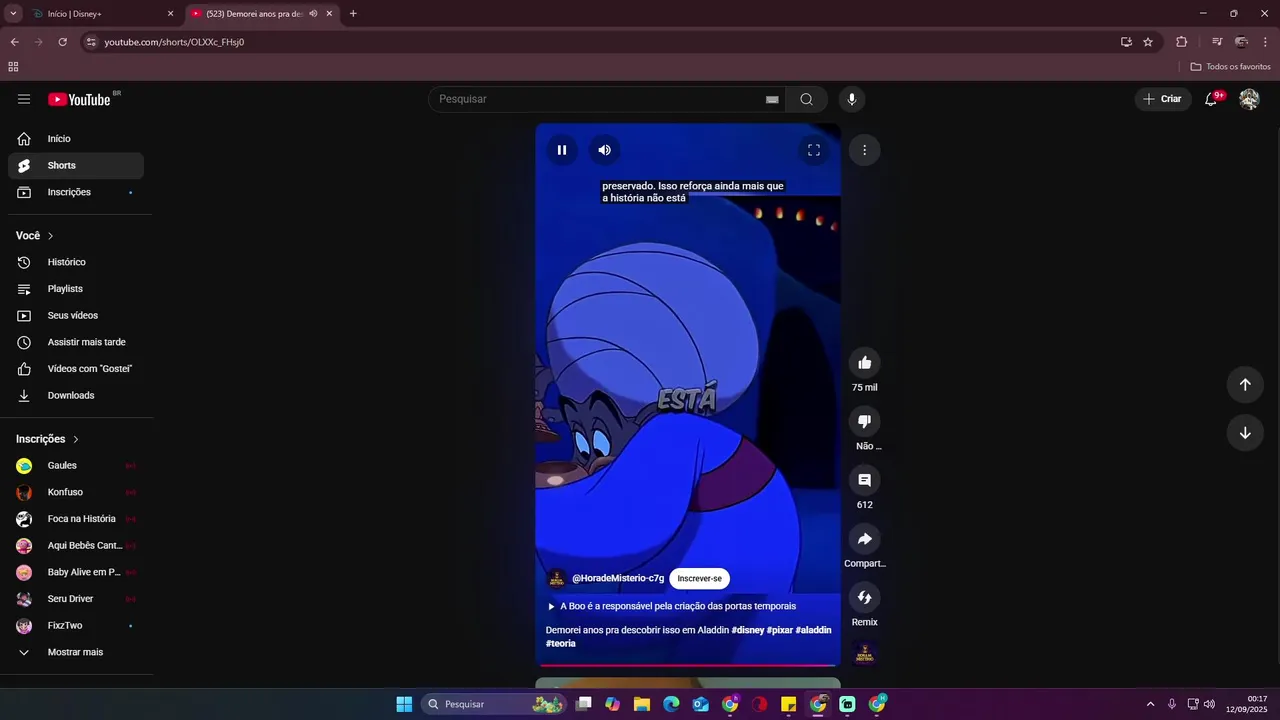Expand the Inscrições section header chevron
The width and height of the screenshot is (1280, 720).
tap(75, 439)
